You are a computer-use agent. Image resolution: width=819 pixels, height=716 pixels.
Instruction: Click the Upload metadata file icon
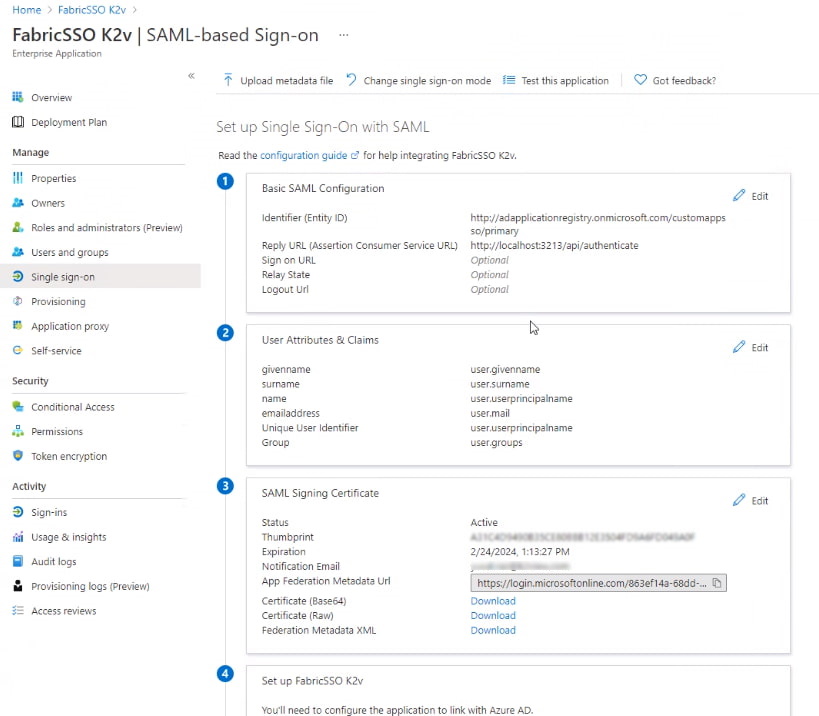228,80
